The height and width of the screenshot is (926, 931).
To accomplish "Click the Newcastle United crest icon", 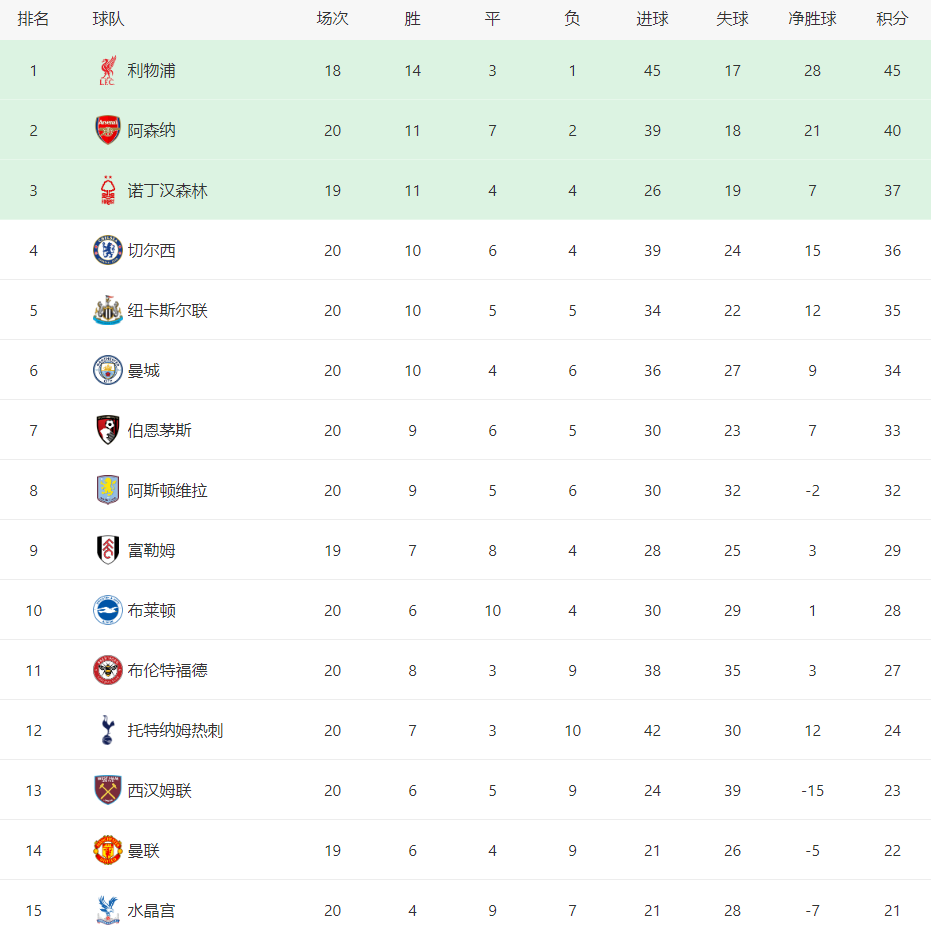I will pyautogui.click(x=107, y=310).
